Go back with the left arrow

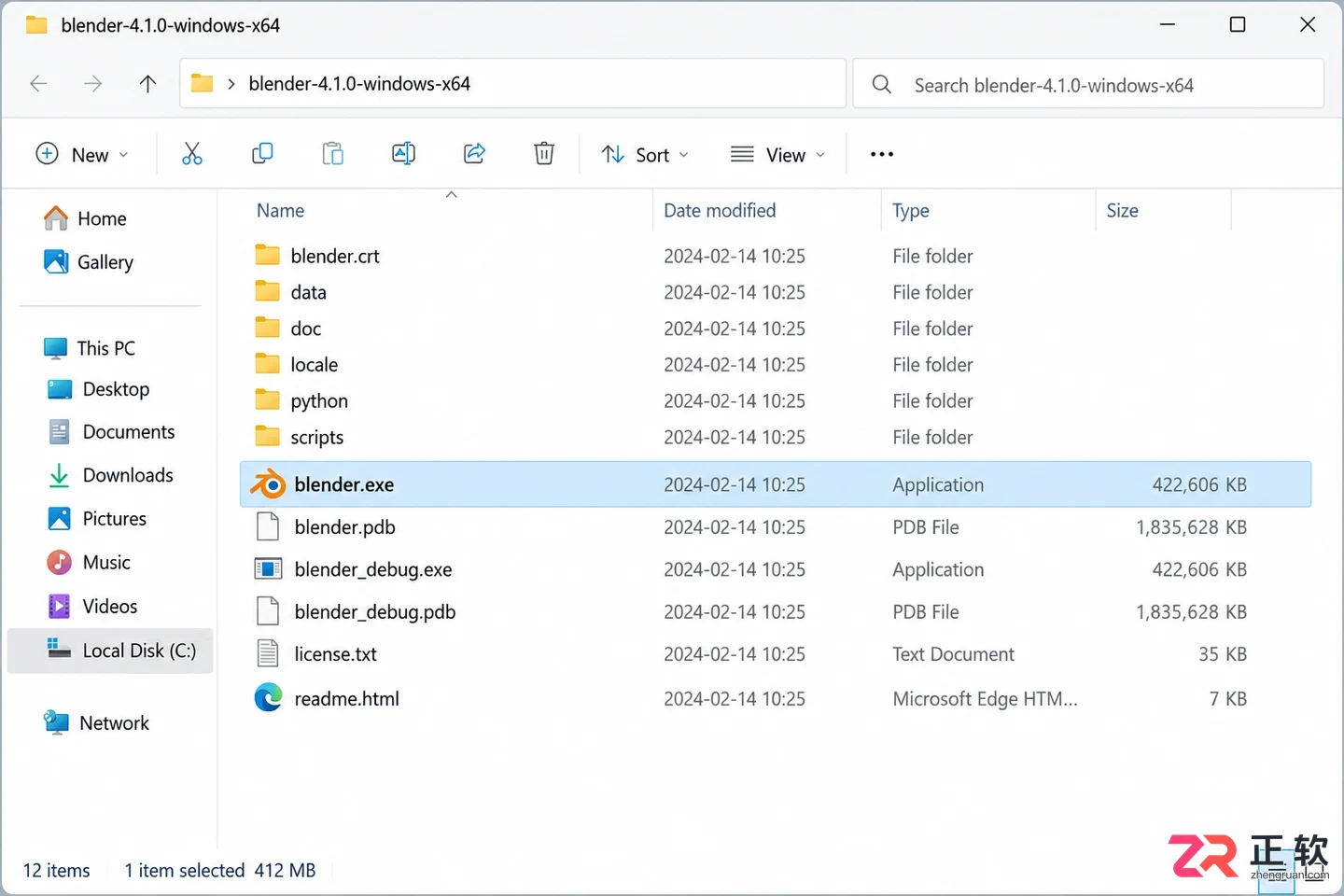click(x=38, y=84)
